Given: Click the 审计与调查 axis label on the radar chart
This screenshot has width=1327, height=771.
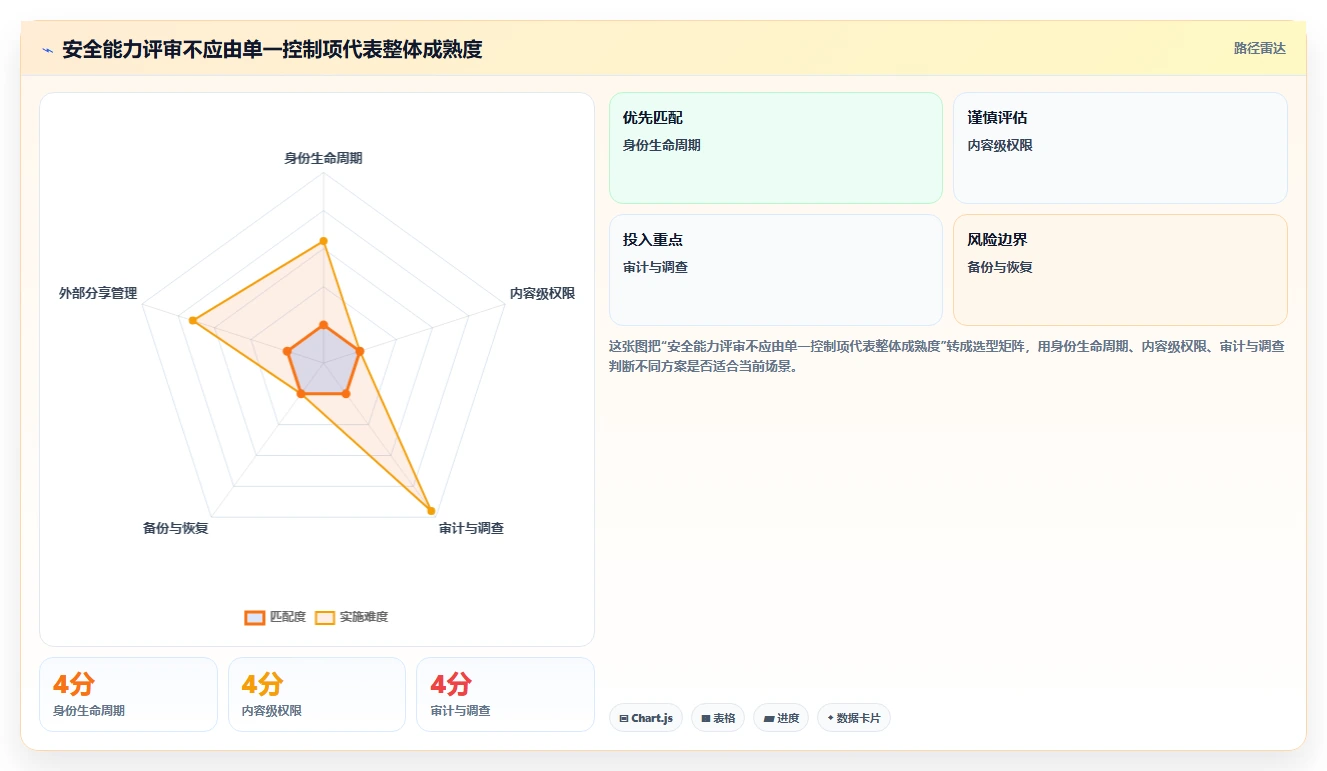Looking at the screenshot, I should [471, 528].
